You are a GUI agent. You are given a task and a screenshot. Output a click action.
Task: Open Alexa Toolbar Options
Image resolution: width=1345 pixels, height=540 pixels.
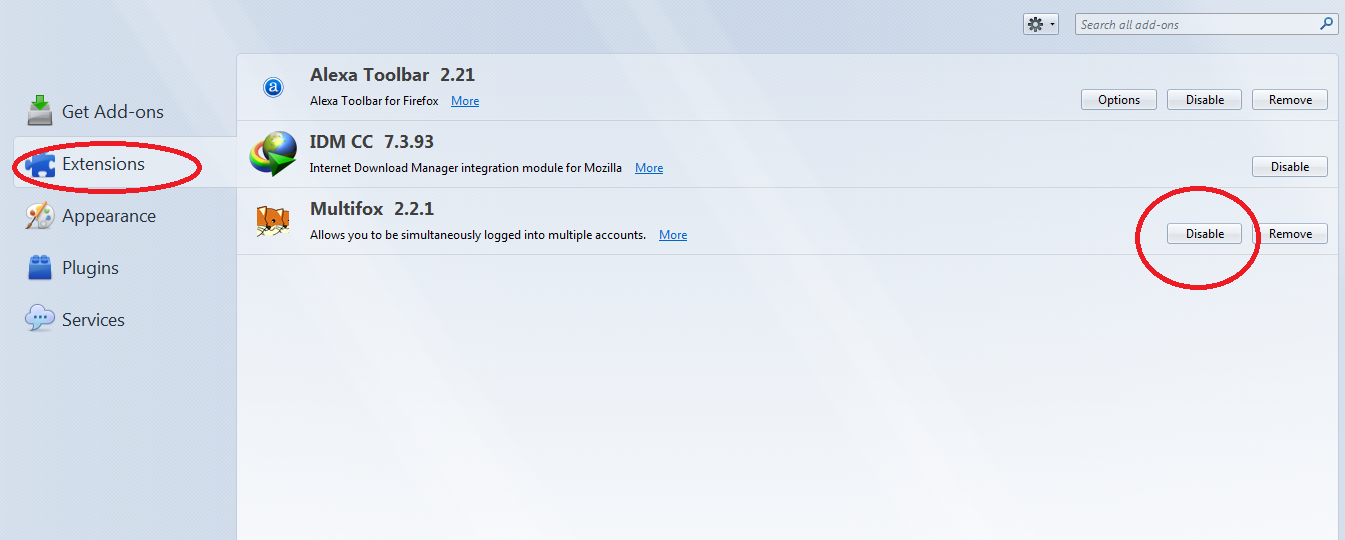(x=1119, y=100)
